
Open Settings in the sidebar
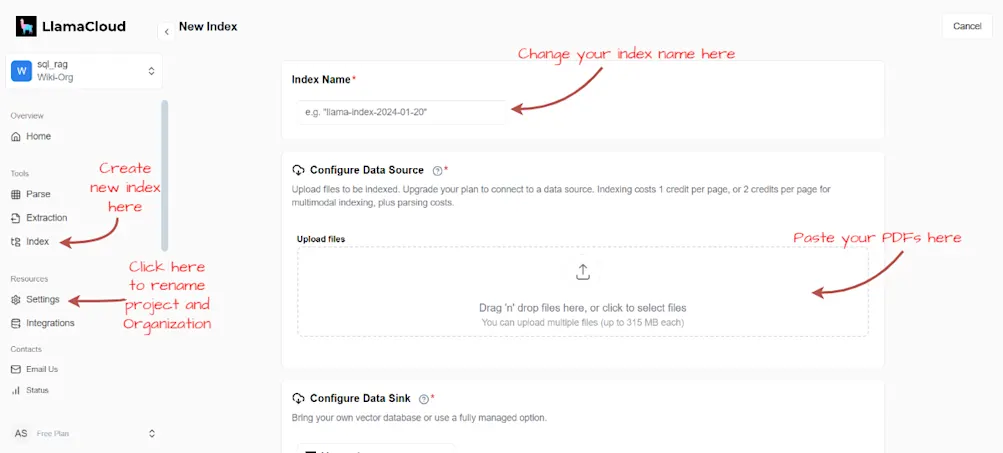pos(42,299)
